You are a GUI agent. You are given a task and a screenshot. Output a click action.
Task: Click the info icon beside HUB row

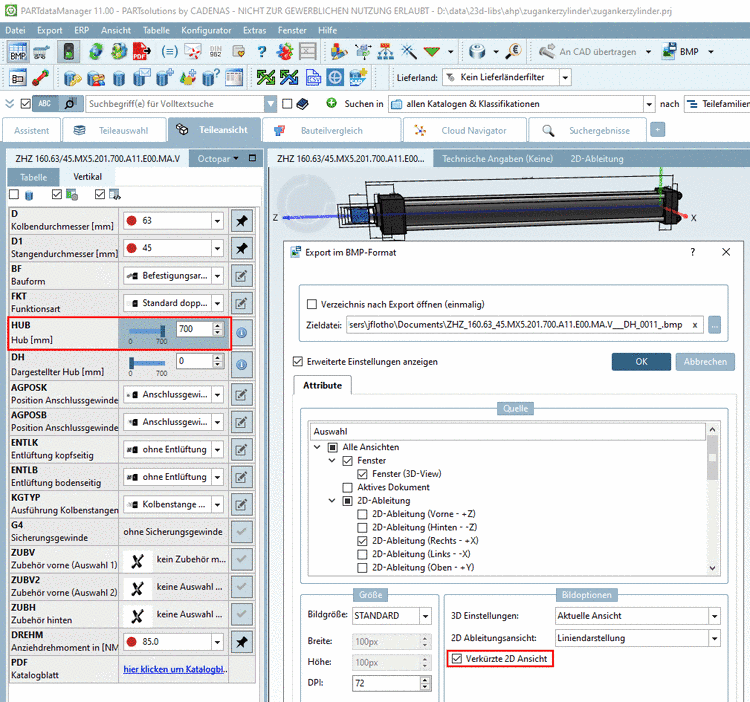(x=241, y=333)
